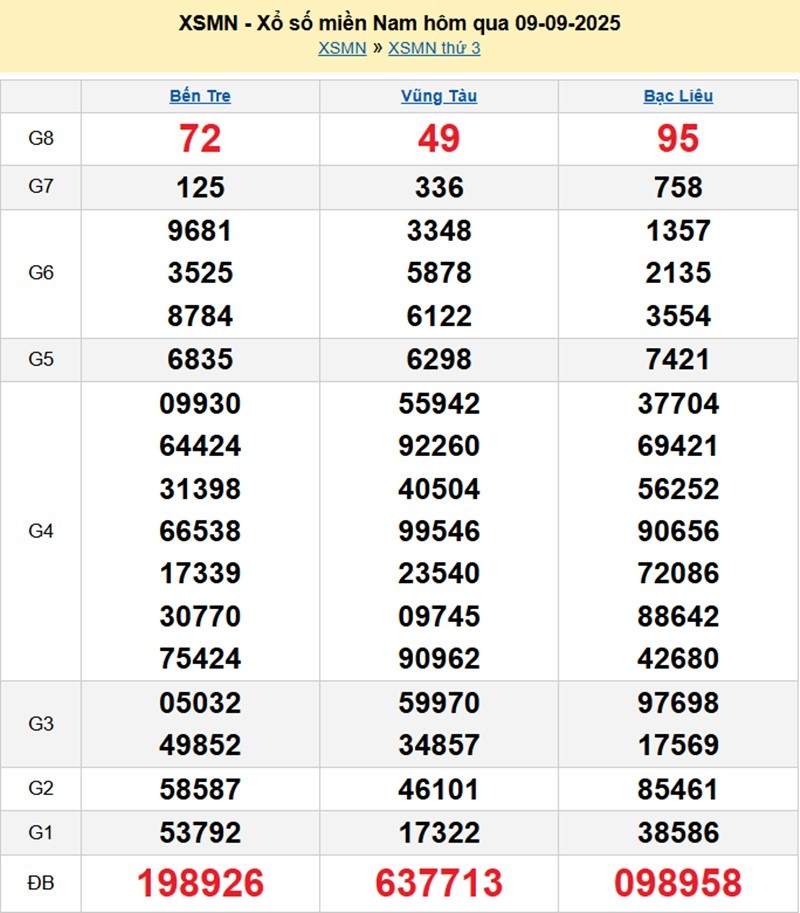Click G7 number 758
Viewport: 800px width, 913px height.
(x=678, y=187)
